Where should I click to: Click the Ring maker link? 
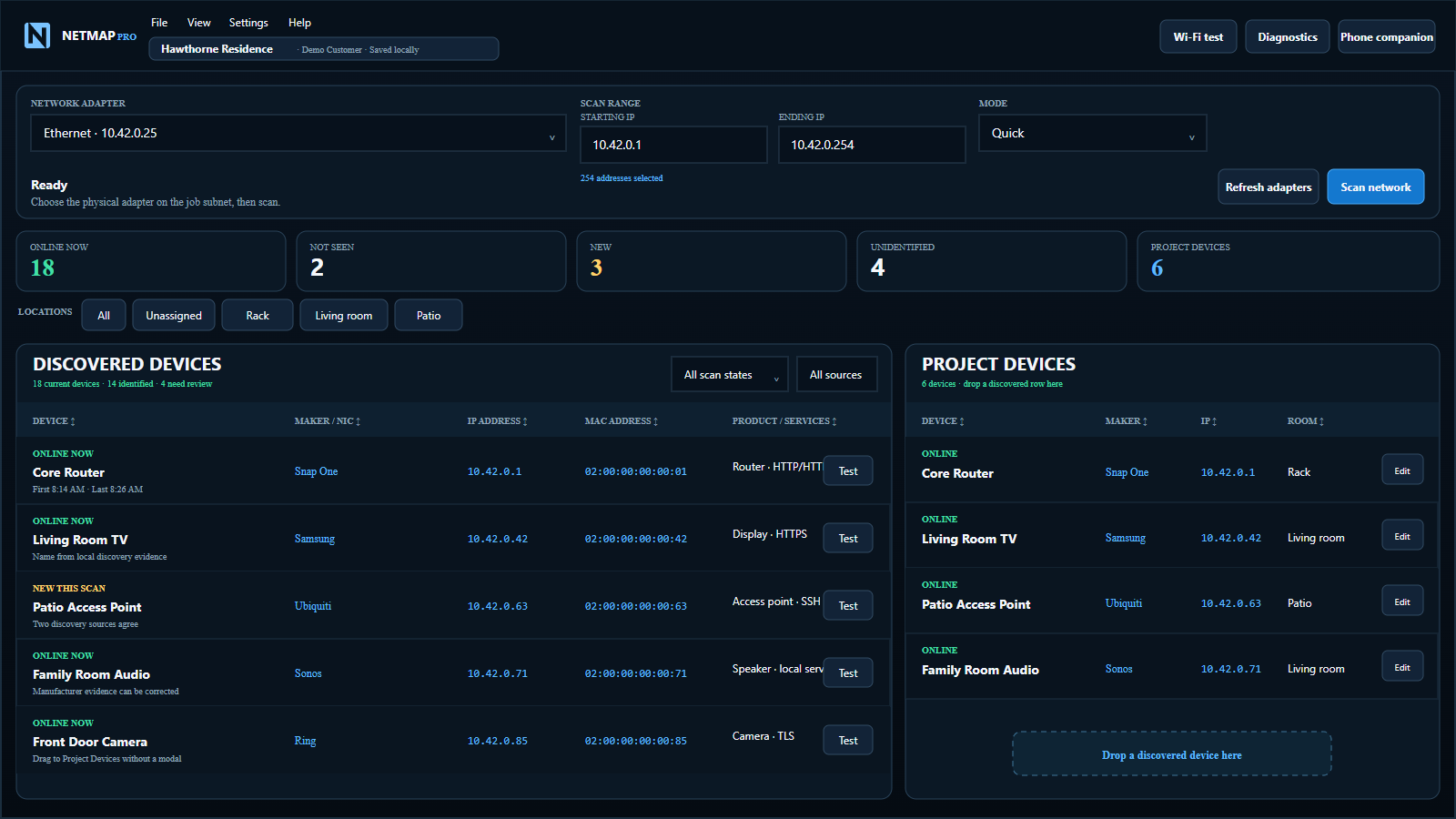(306, 741)
